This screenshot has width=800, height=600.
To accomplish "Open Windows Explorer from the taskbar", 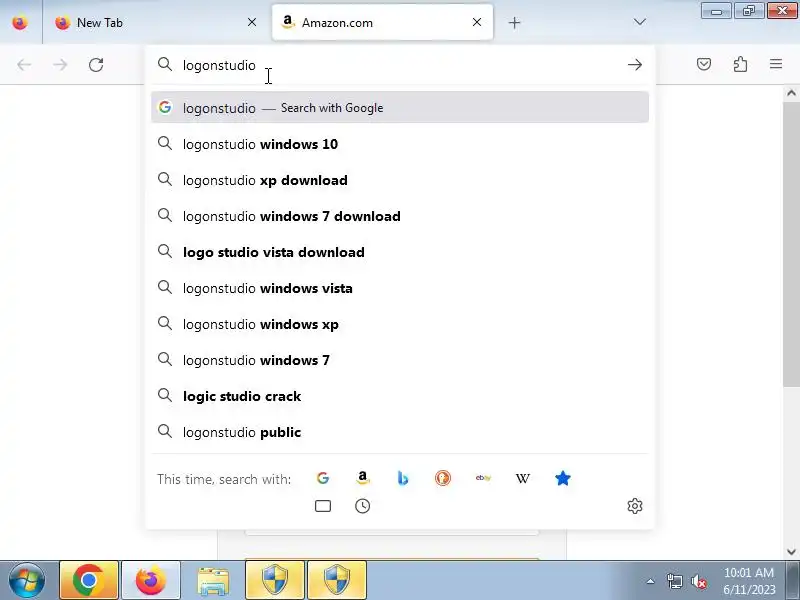I will (213, 580).
